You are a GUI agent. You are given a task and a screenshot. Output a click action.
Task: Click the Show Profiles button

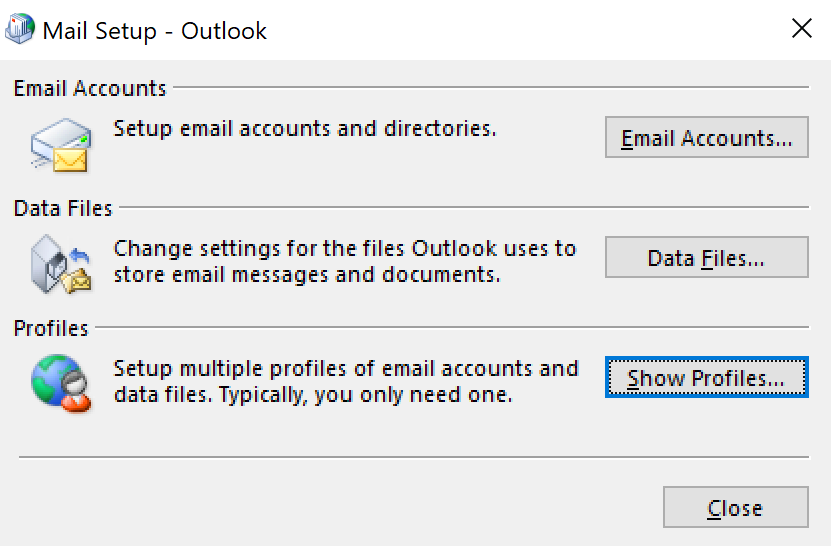click(706, 377)
